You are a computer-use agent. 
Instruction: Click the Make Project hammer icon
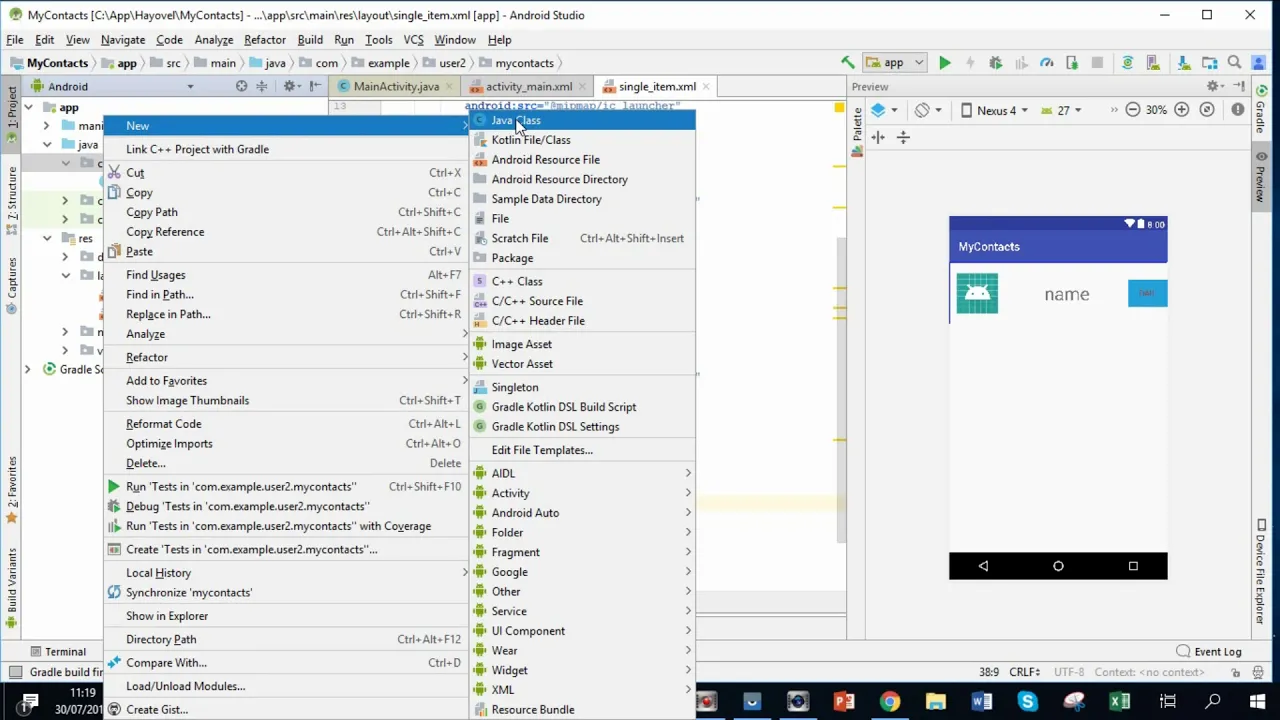point(848,62)
